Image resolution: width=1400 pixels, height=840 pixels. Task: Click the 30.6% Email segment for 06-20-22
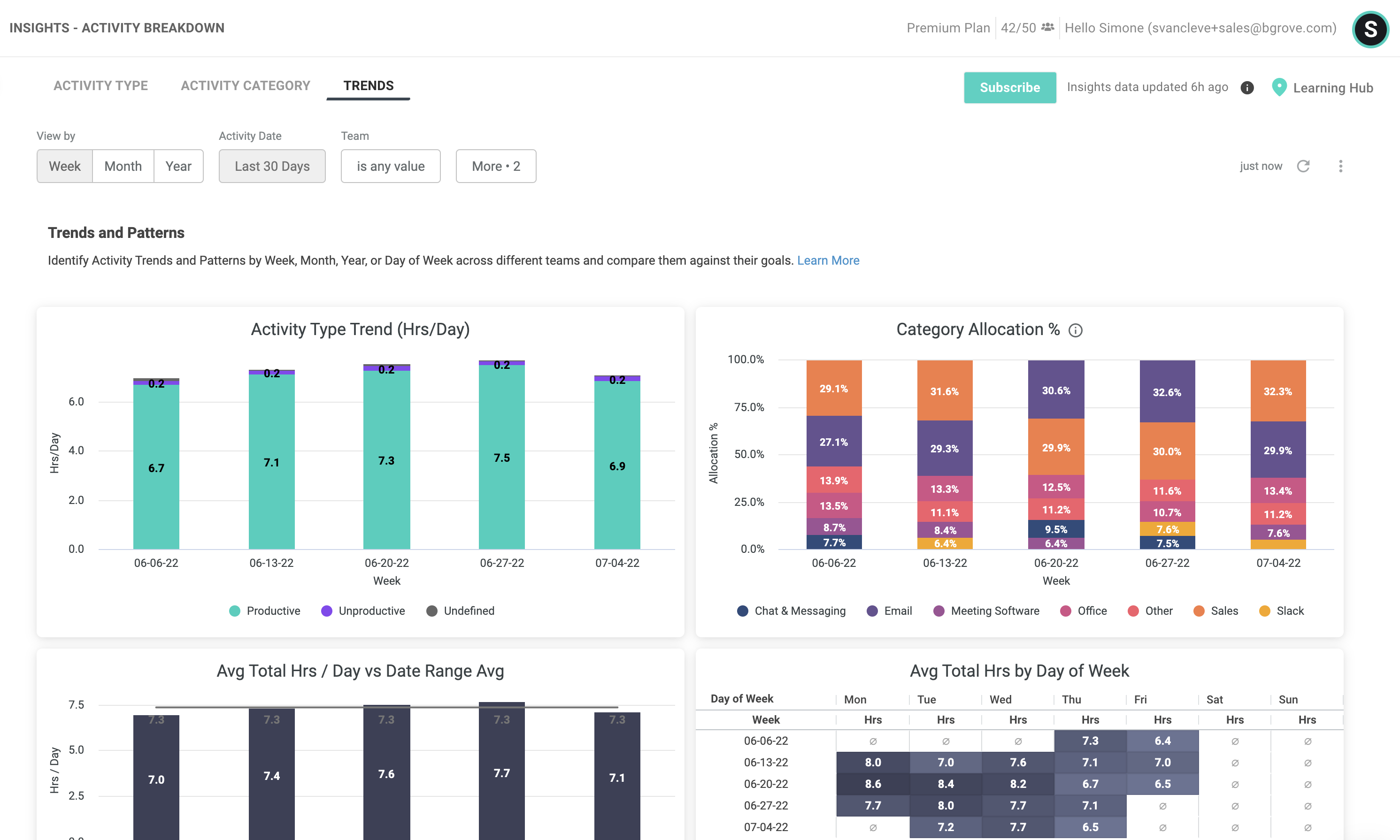click(x=1056, y=390)
